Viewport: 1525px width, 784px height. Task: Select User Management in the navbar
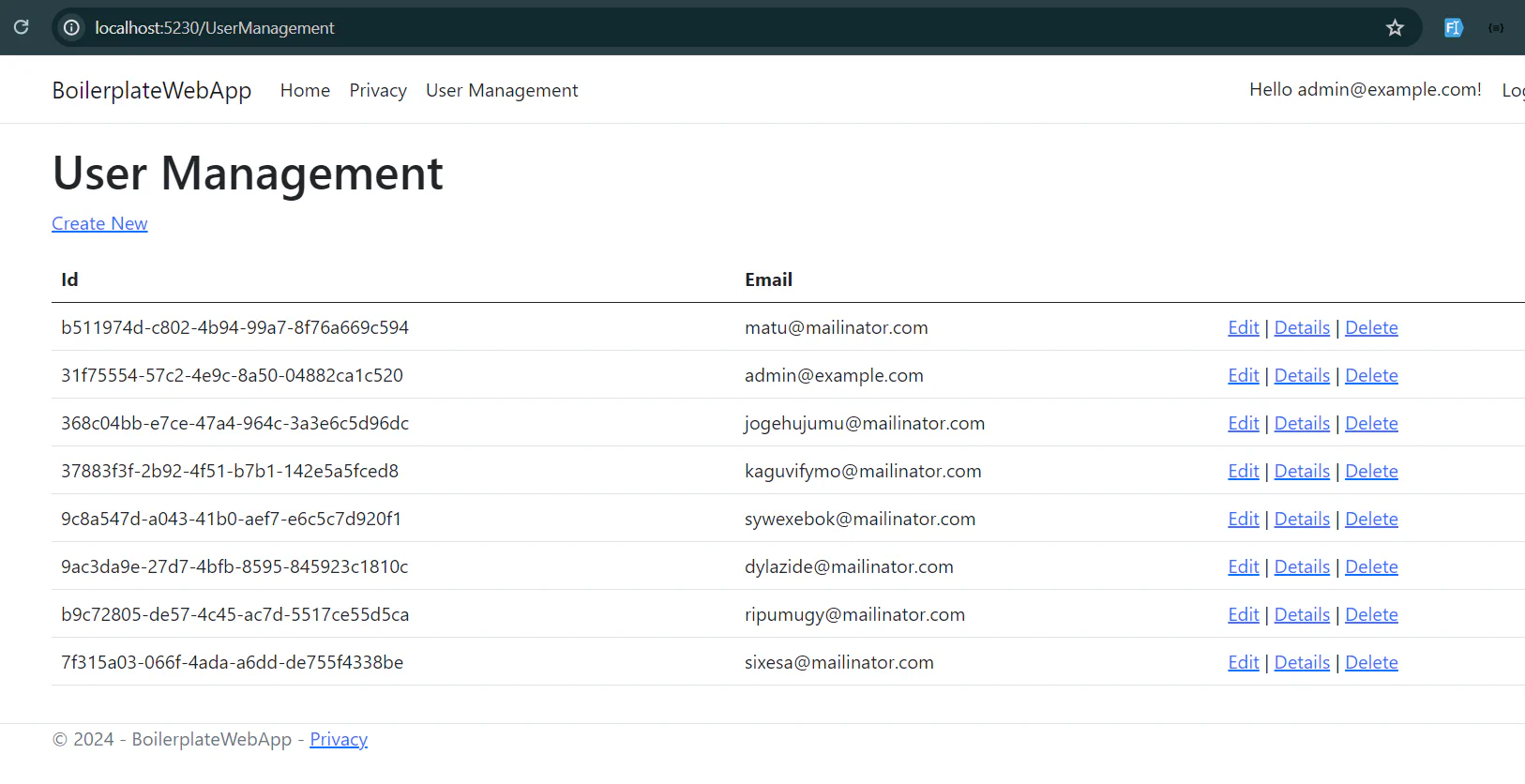tap(502, 90)
